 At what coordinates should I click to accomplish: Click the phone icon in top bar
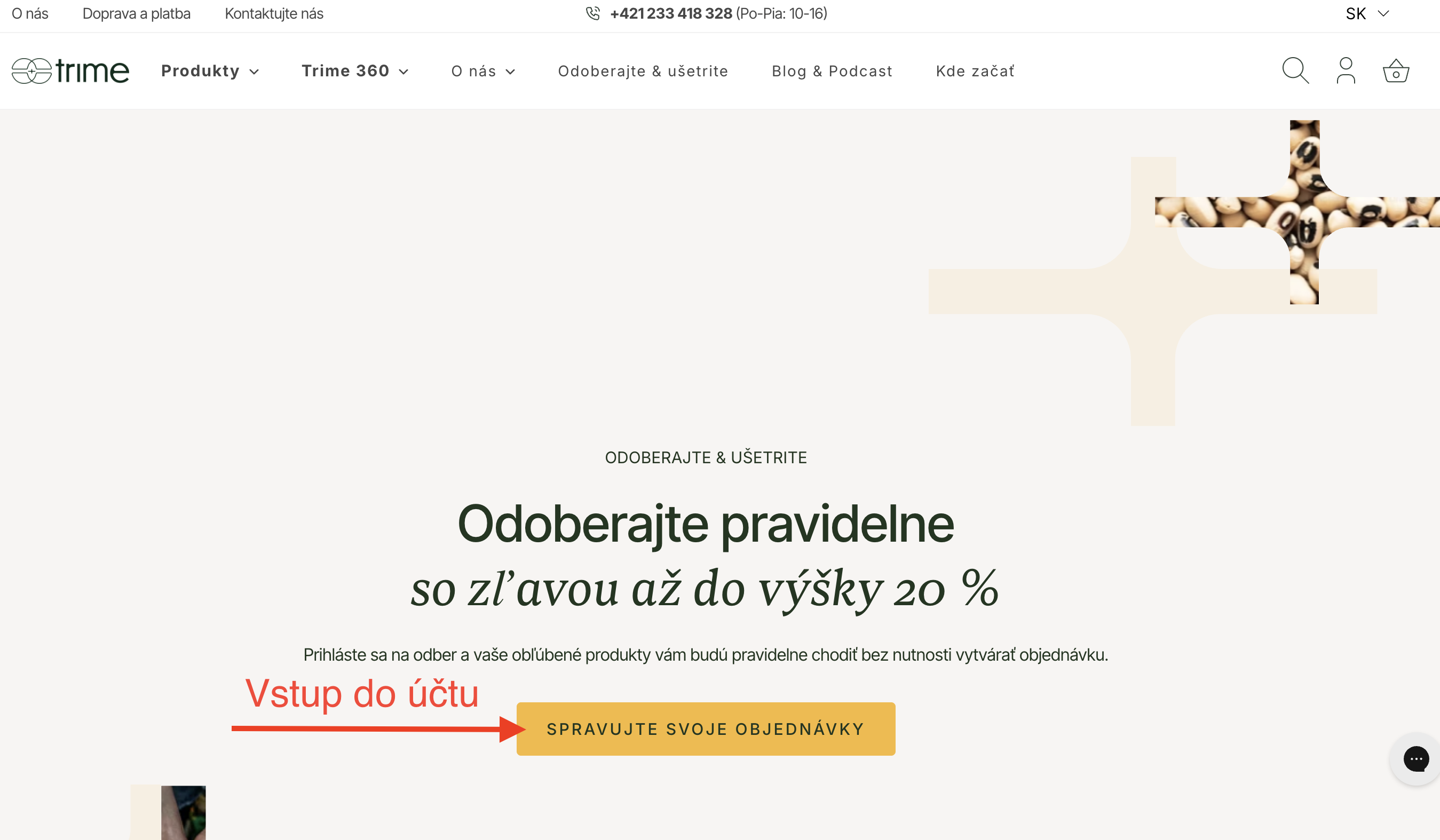[x=592, y=13]
